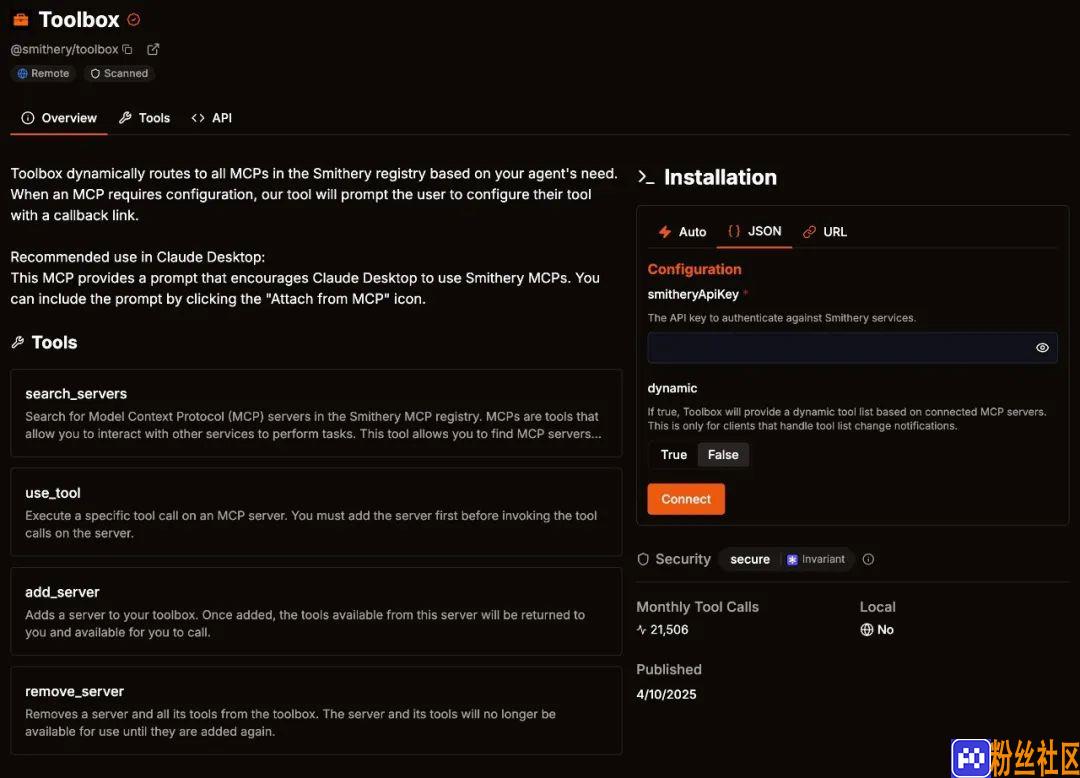Select the Auto installation tab

[683, 232]
